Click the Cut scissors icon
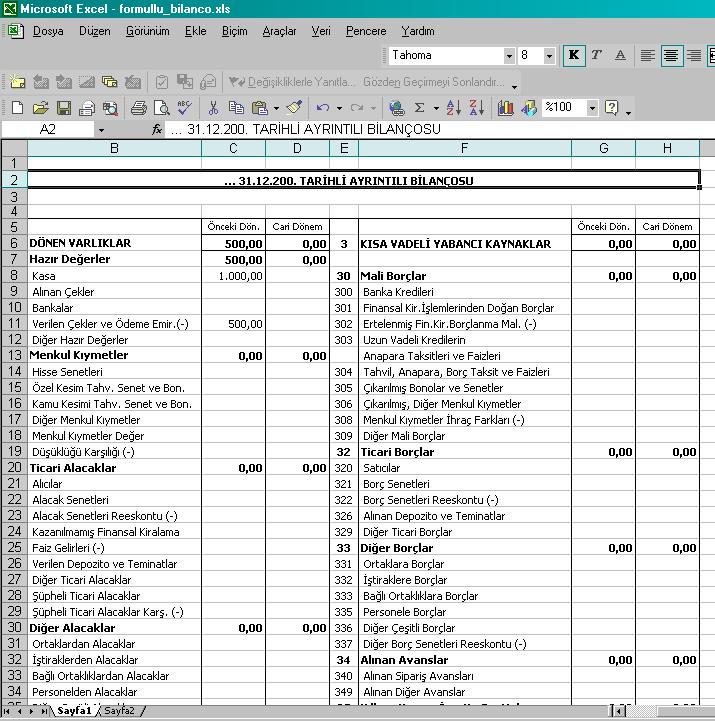 [213, 108]
